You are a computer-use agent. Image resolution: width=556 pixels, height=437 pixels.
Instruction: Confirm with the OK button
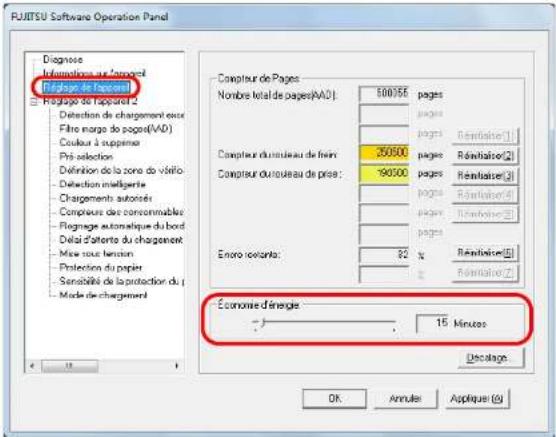[334, 399]
